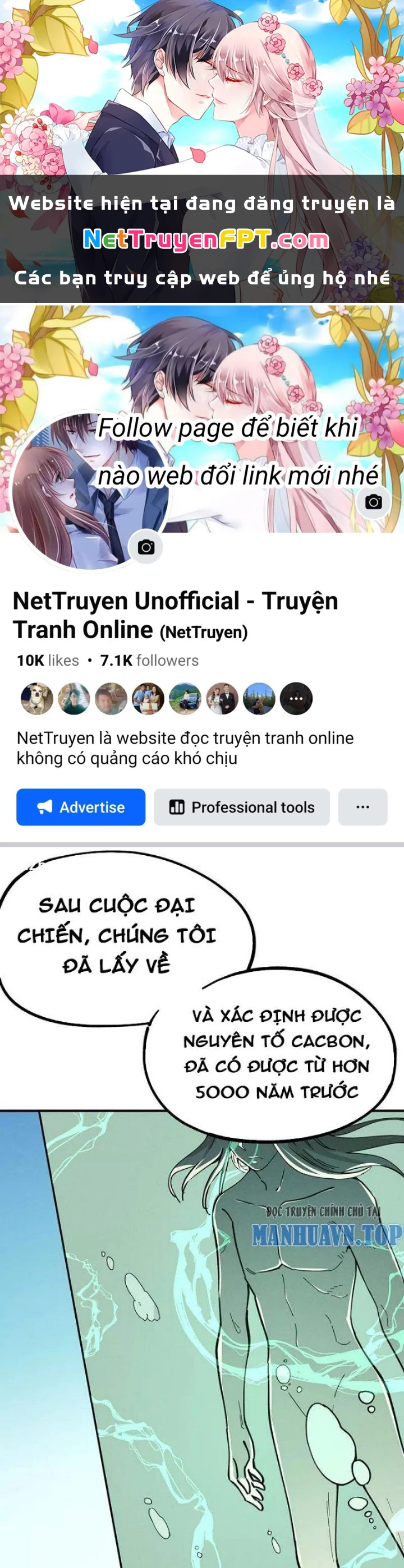The width and height of the screenshot is (404, 1568).
Task: Open the wedding couple follower avatar
Action: (222, 698)
